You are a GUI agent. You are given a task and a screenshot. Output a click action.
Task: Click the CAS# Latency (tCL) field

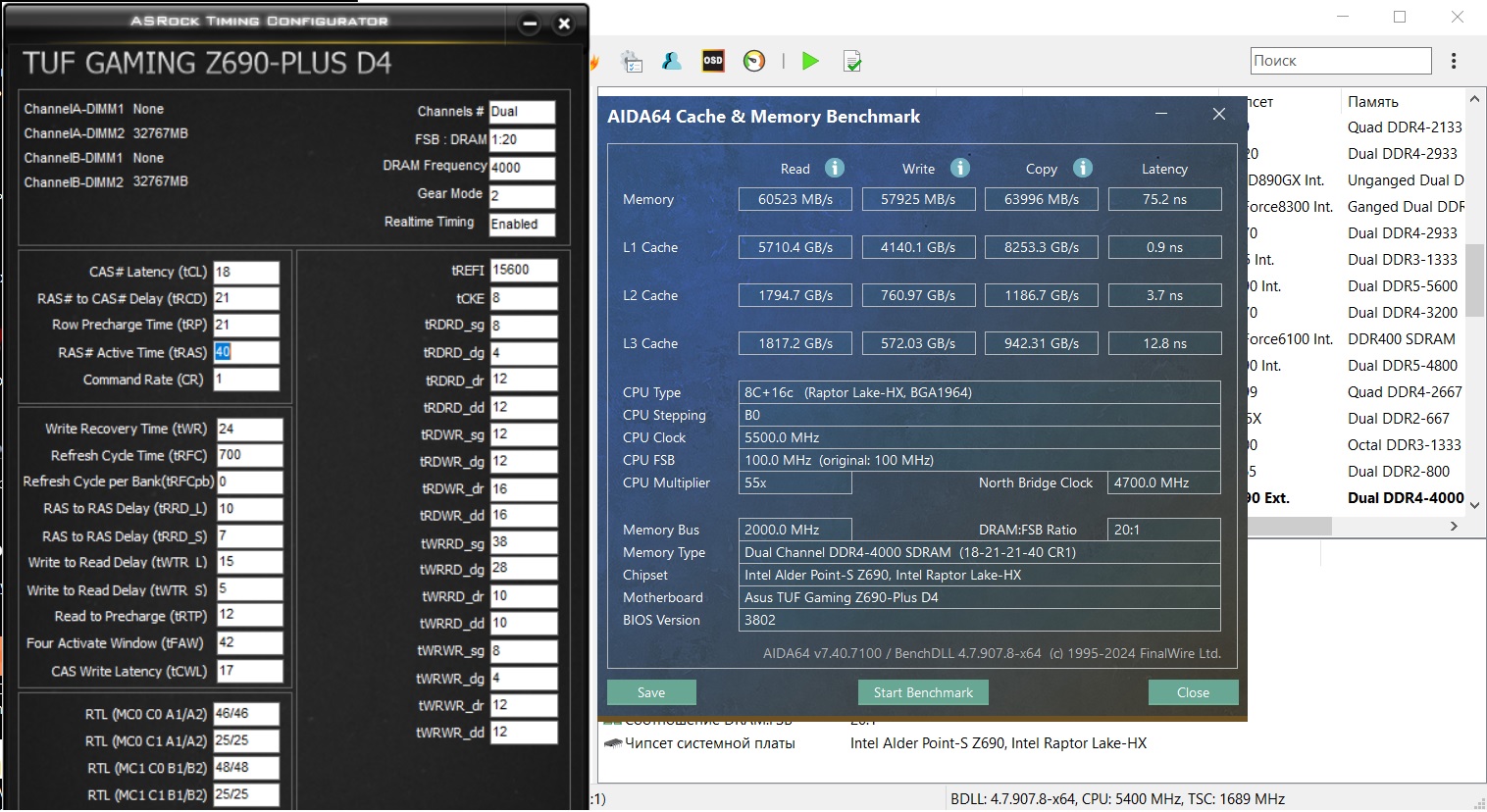(246, 272)
